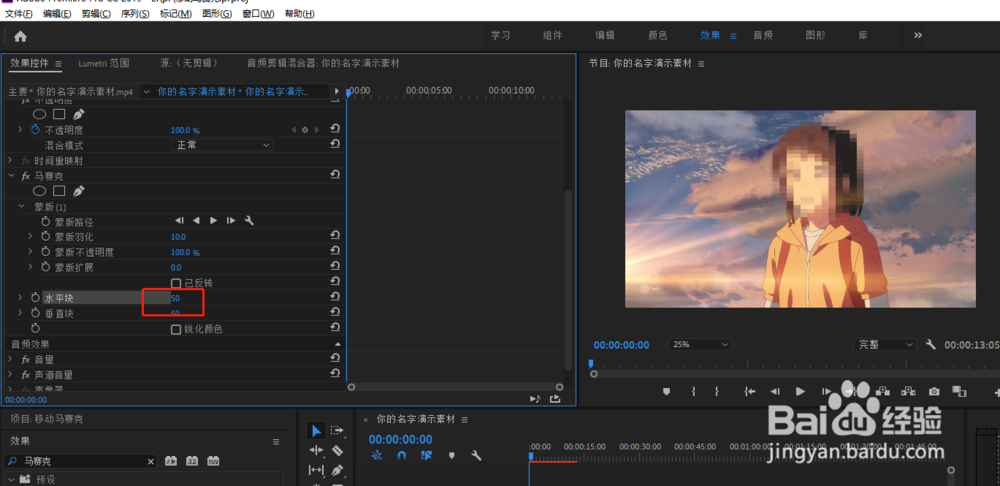Open the Graphics menu
The height and width of the screenshot is (486, 1000).
click(217, 13)
